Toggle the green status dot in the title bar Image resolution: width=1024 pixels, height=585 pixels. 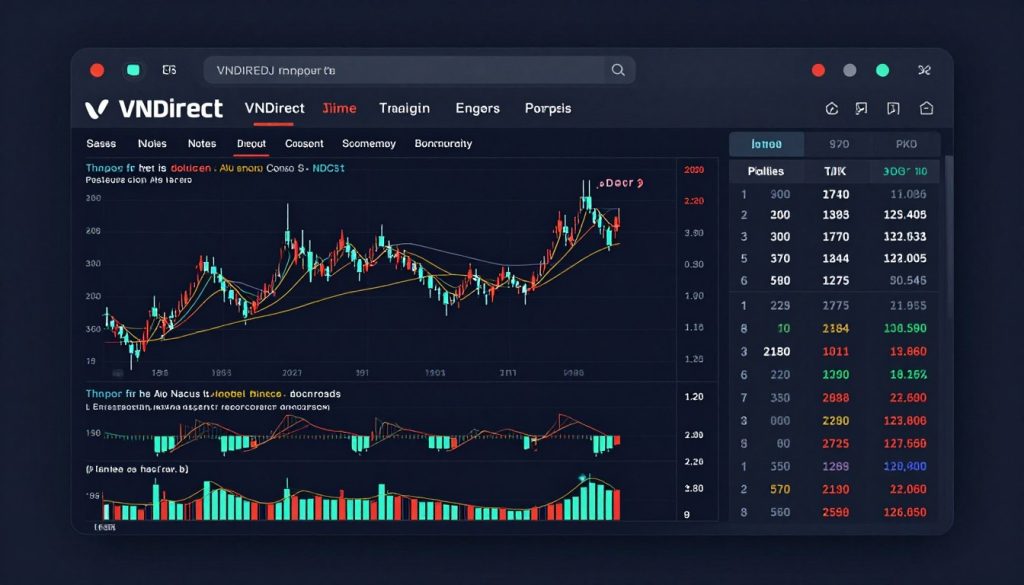click(882, 70)
